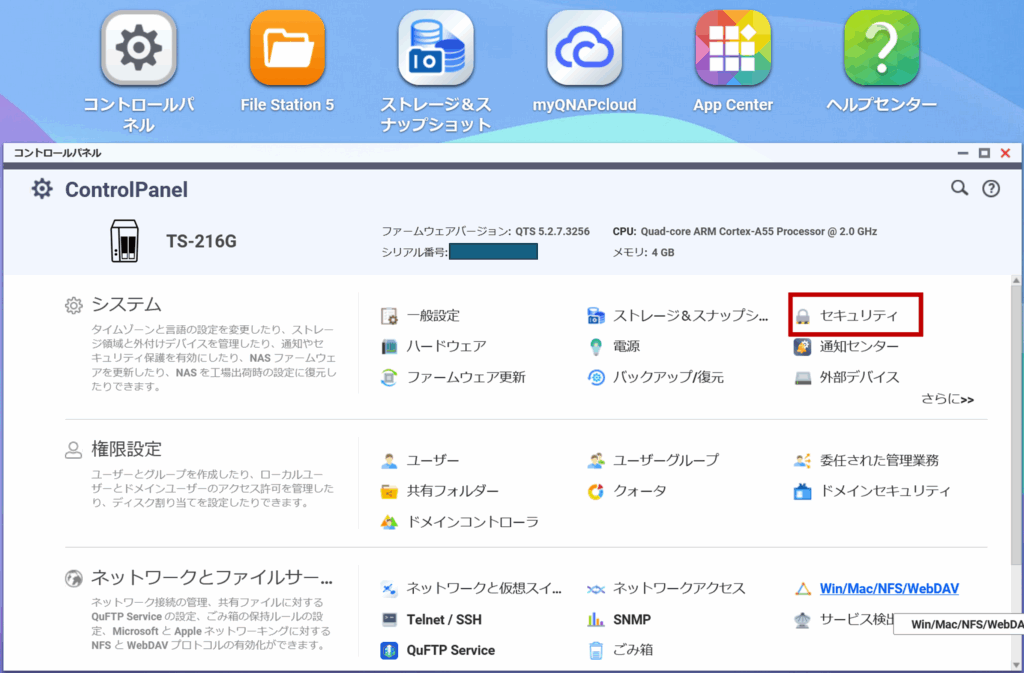This screenshot has width=1024, height=673.
Task: Click the search magnifier in ControlPanel header
Action: click(x=959, y=188)
